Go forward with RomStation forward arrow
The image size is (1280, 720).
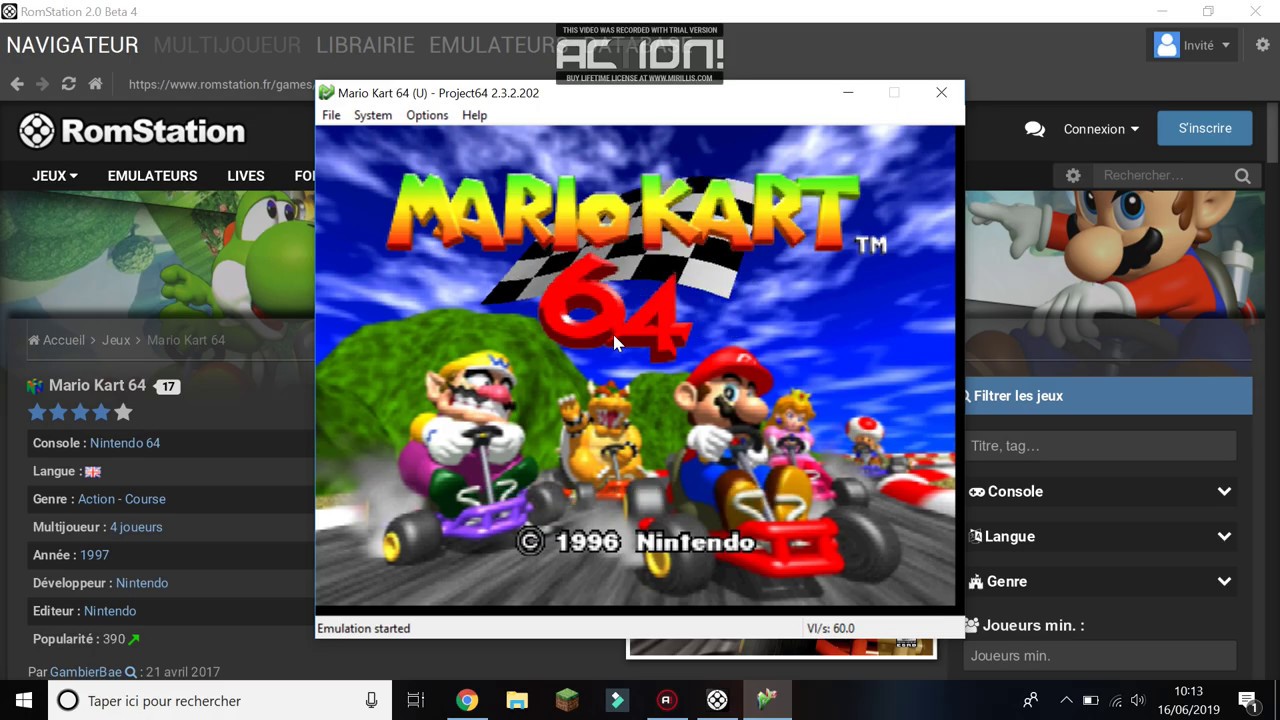tap(42, 84)
